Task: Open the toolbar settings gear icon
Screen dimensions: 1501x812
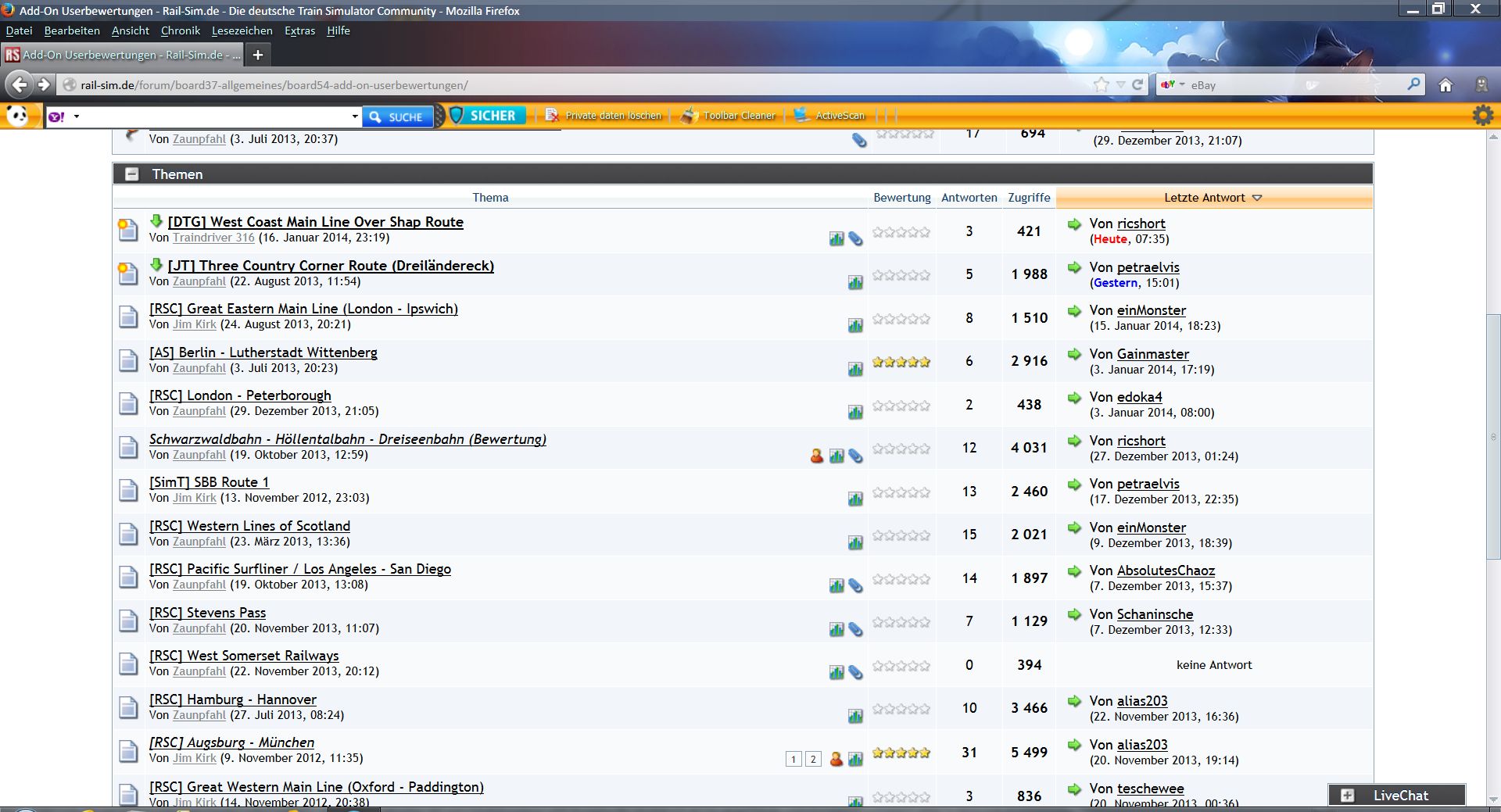Action: click(x=1482, y=116)
